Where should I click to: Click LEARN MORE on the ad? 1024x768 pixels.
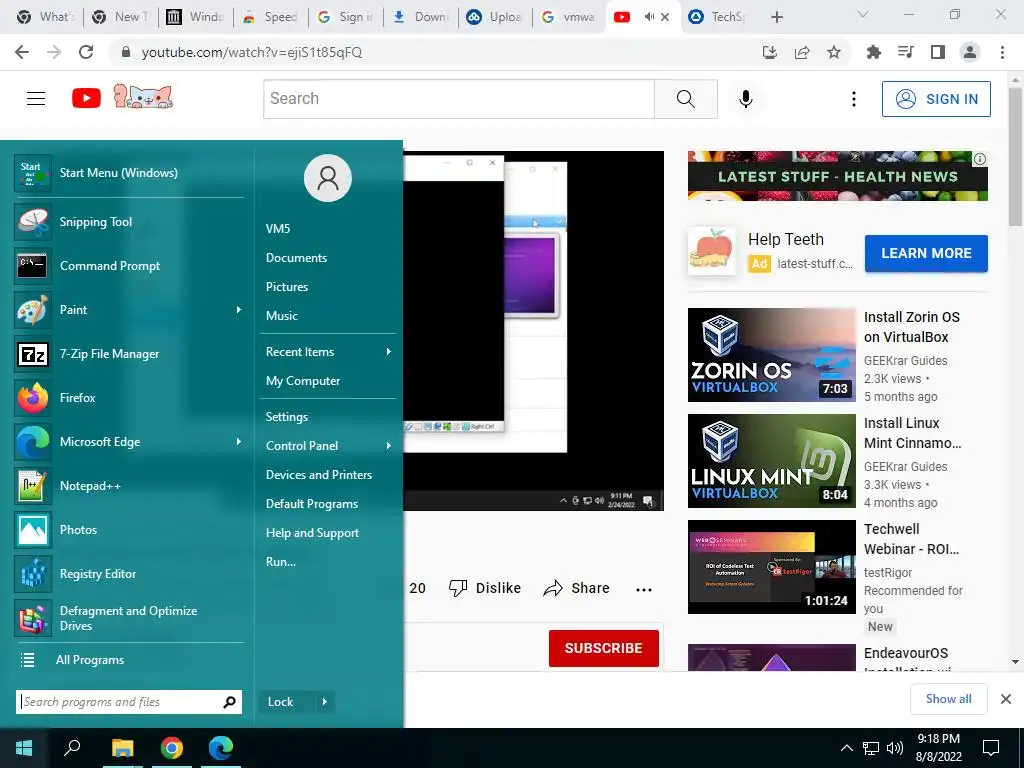click(x=926, y=253)
